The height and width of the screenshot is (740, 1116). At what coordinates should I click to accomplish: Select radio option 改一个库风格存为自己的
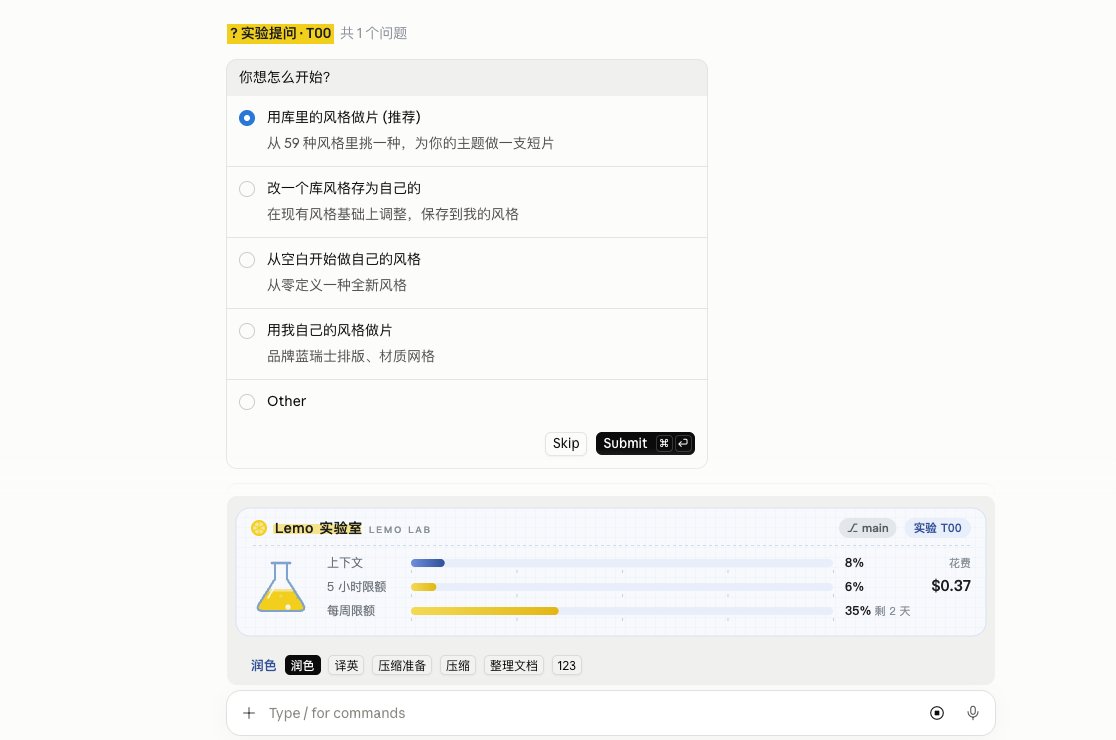(x=247, y=189)
